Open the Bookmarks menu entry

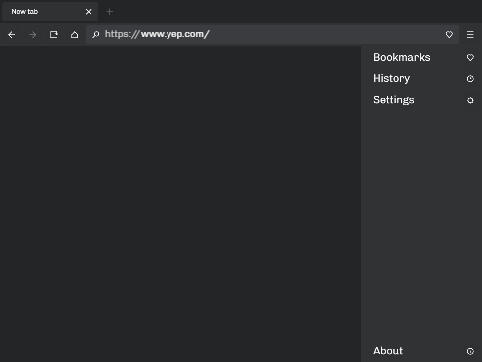pyautogui.click(x=423, y=57)
